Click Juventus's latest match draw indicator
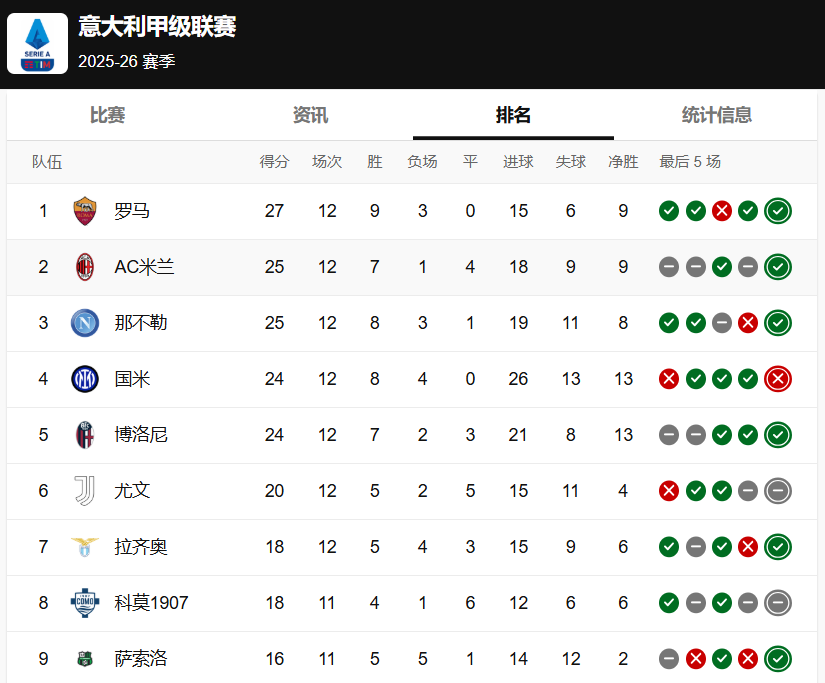The height and width of the screenshot is (683, 825). (778, 491)
